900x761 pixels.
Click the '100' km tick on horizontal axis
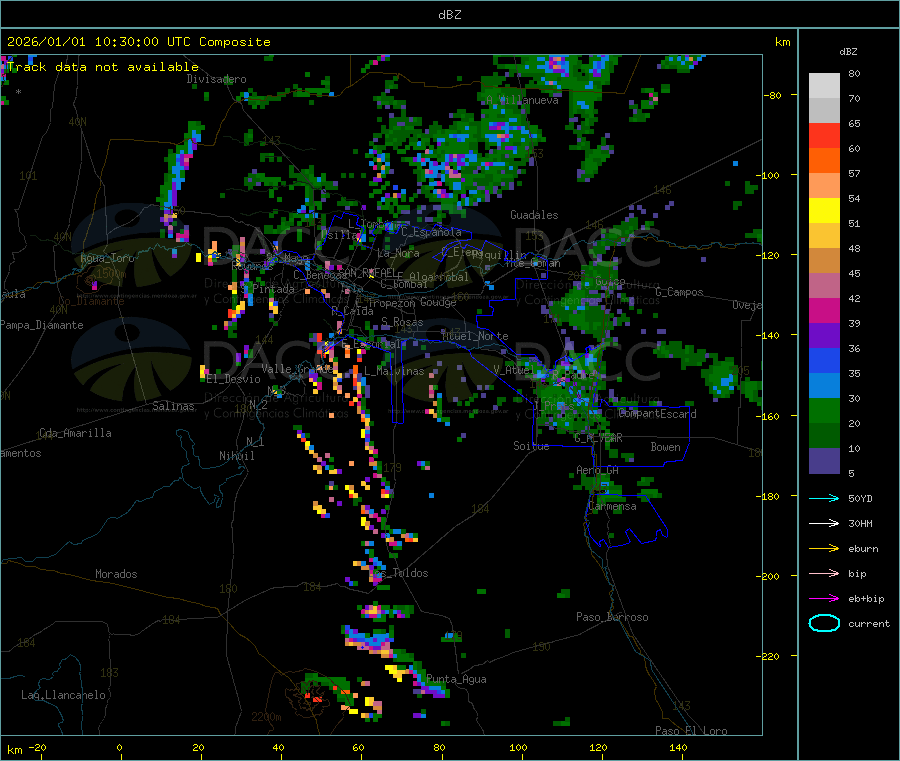pos(518,747)
